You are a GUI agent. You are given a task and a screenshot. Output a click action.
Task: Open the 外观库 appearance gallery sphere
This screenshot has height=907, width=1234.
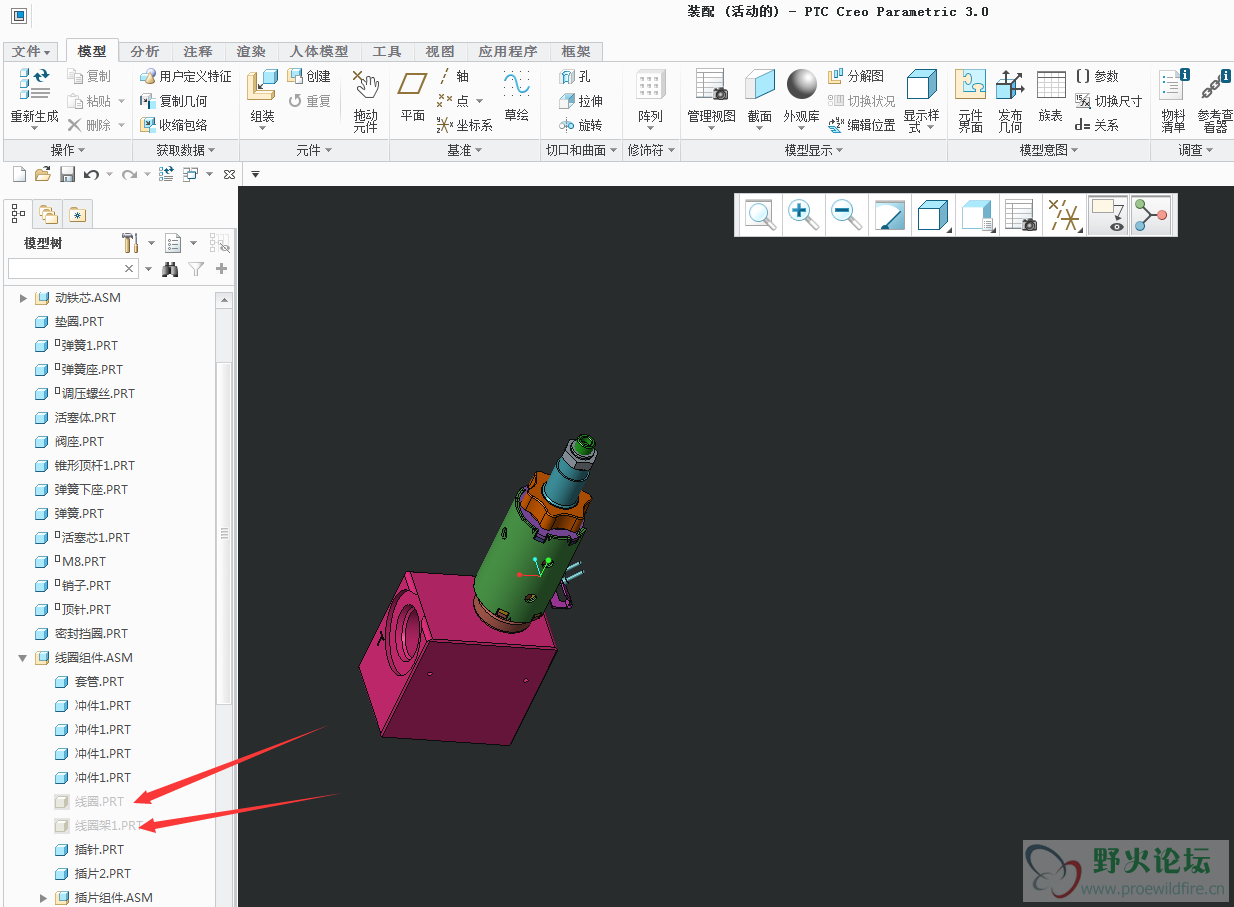pos(802,85)
